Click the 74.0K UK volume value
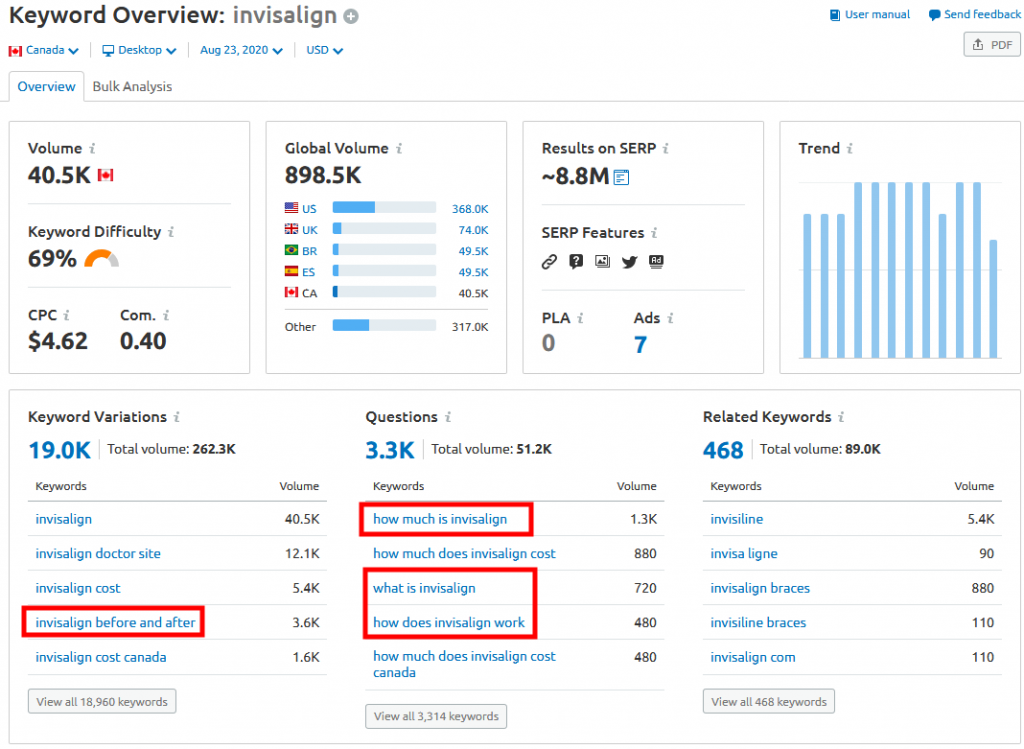1024x749 pixels. pyautogui.click(x=473, y=230)
